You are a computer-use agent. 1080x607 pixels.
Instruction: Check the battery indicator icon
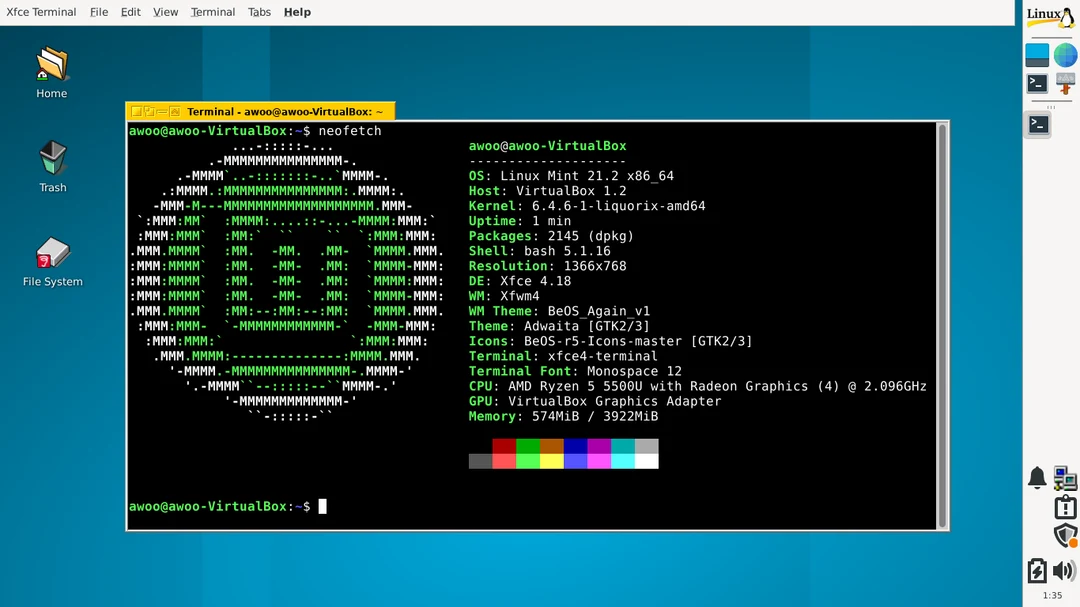[x=1037, y=569]
